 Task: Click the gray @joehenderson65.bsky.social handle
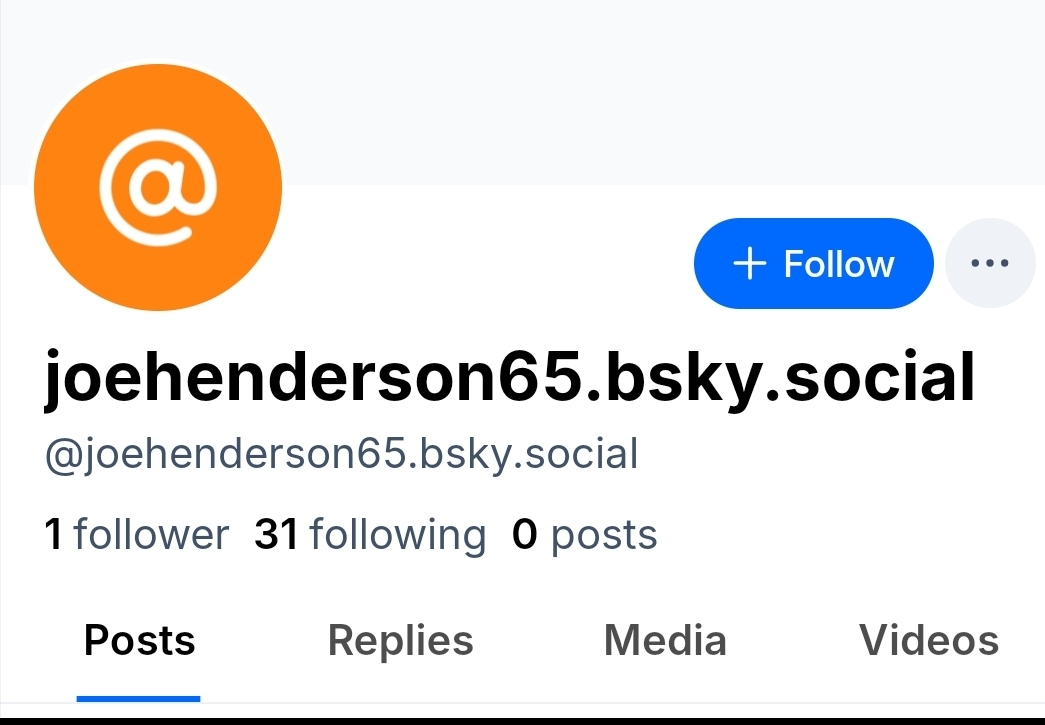click(x=341, y=454)
